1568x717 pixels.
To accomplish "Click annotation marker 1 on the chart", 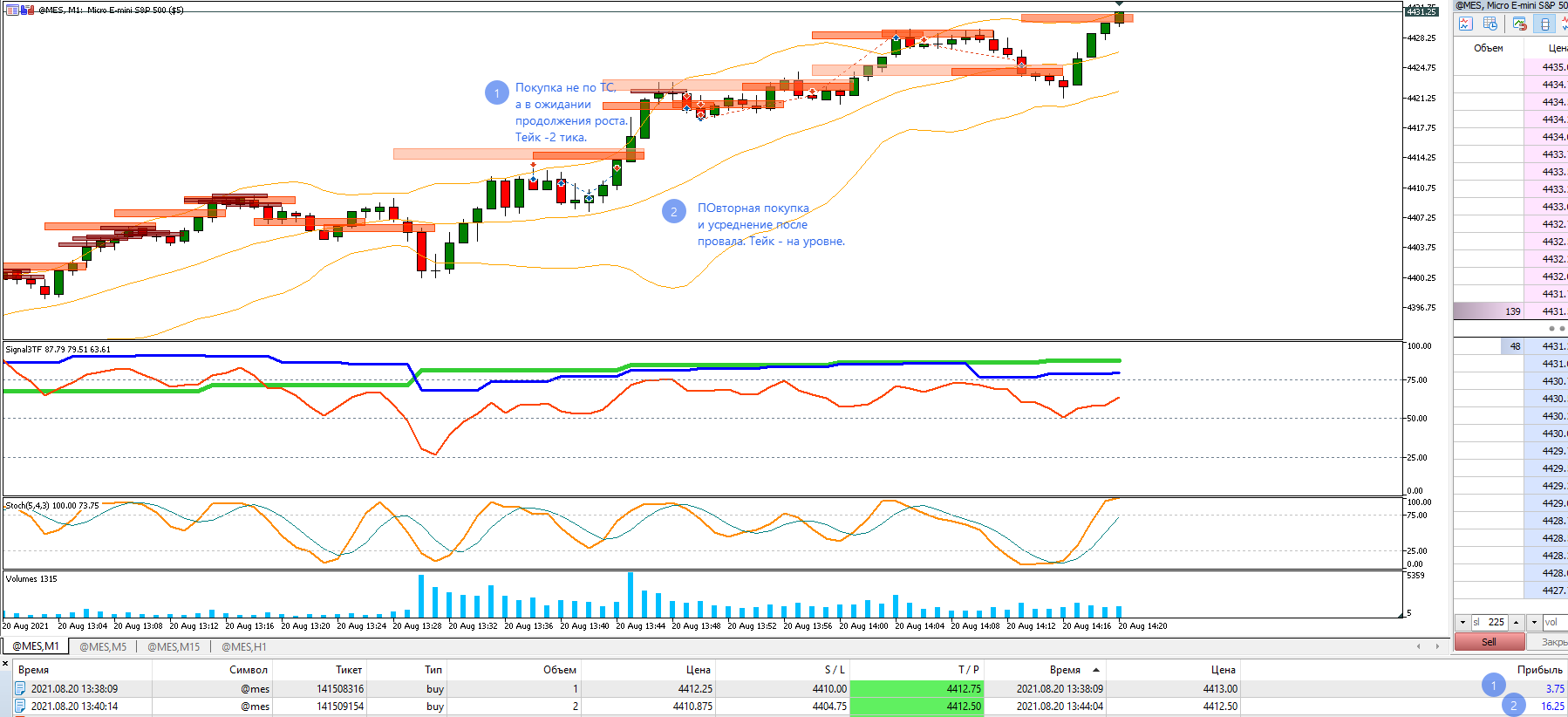I will coord(497,92).
